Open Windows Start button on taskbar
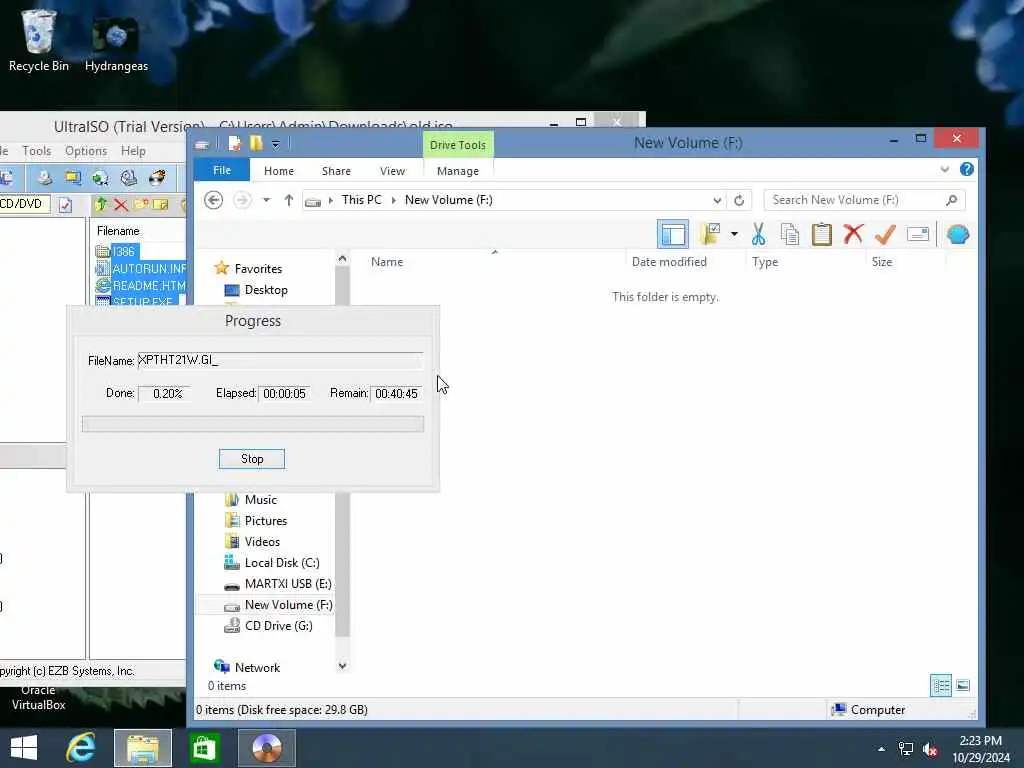 point(24,747)
